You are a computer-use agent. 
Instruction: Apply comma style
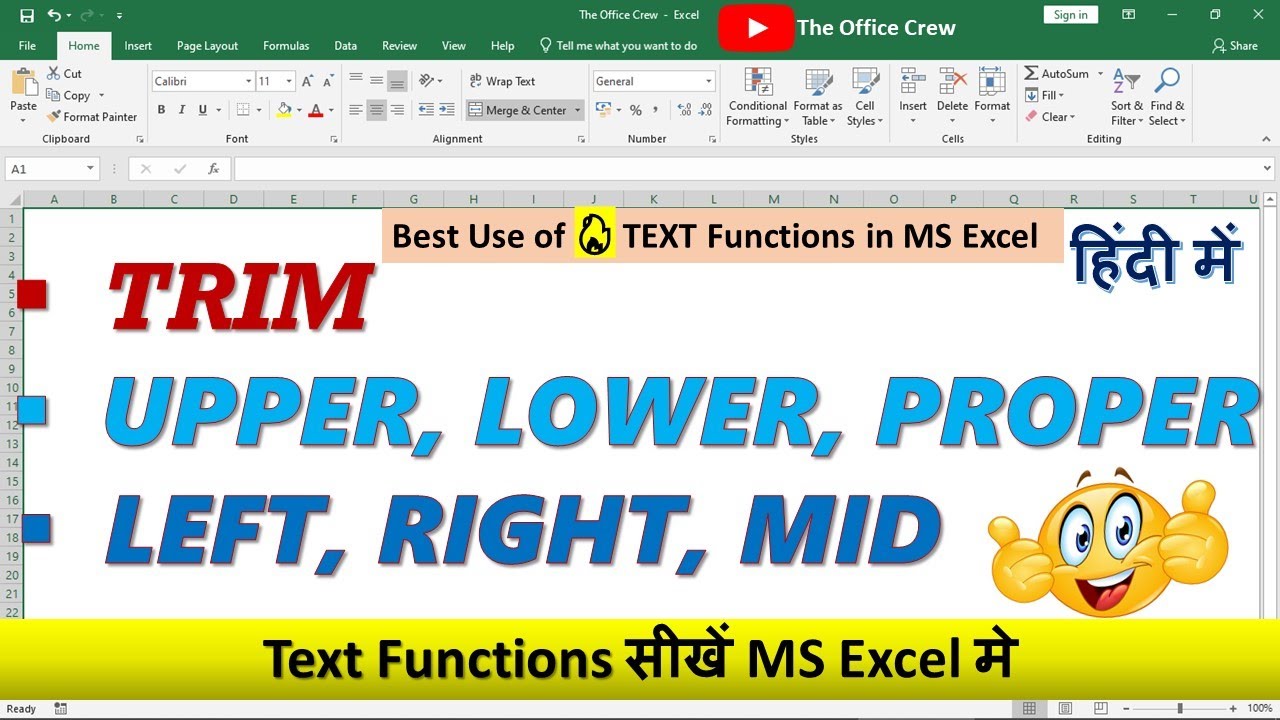coord(656,110)
